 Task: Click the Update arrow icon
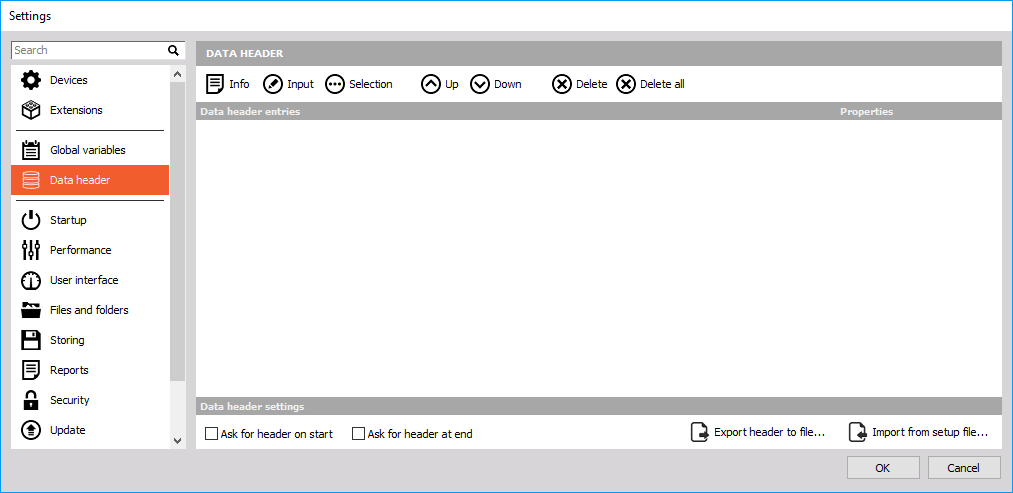click(31, 430)
